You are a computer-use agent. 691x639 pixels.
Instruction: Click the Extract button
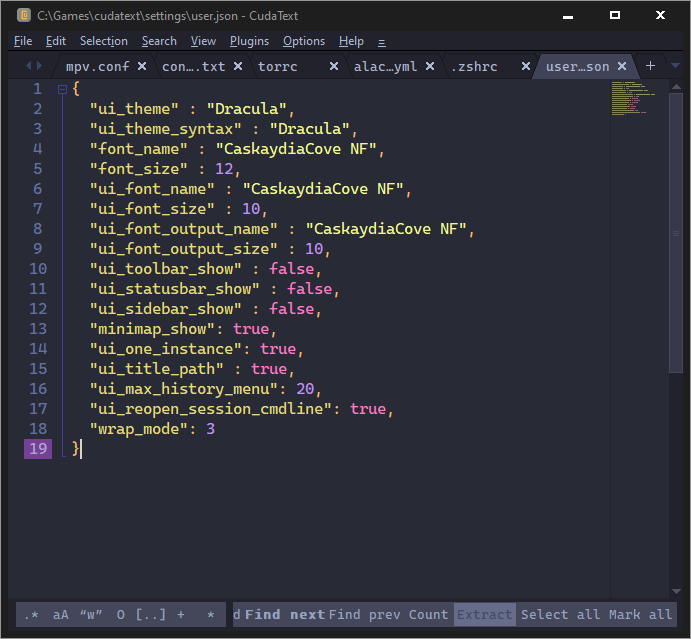click(x=485, y=615)
